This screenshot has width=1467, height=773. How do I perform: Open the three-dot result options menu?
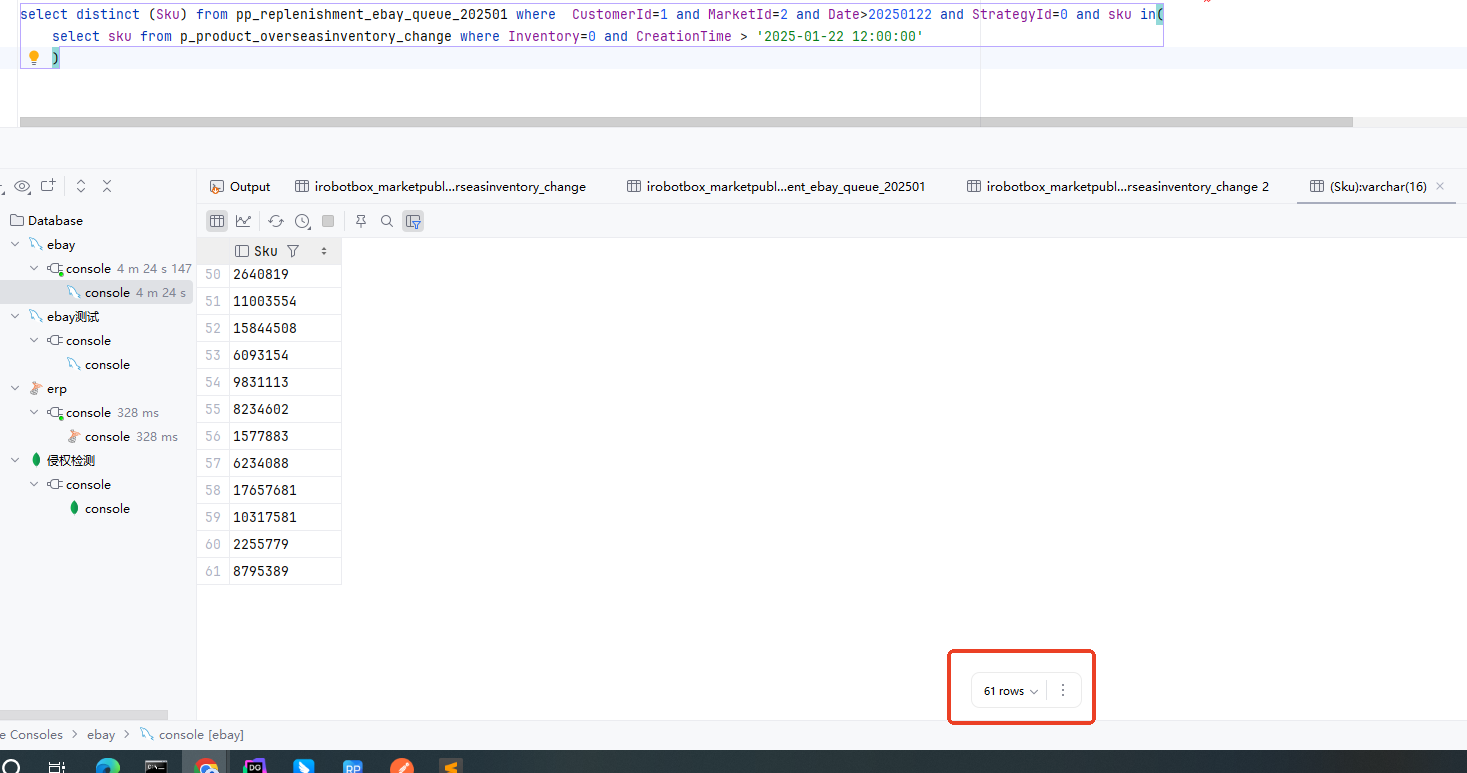(1063, 690)
